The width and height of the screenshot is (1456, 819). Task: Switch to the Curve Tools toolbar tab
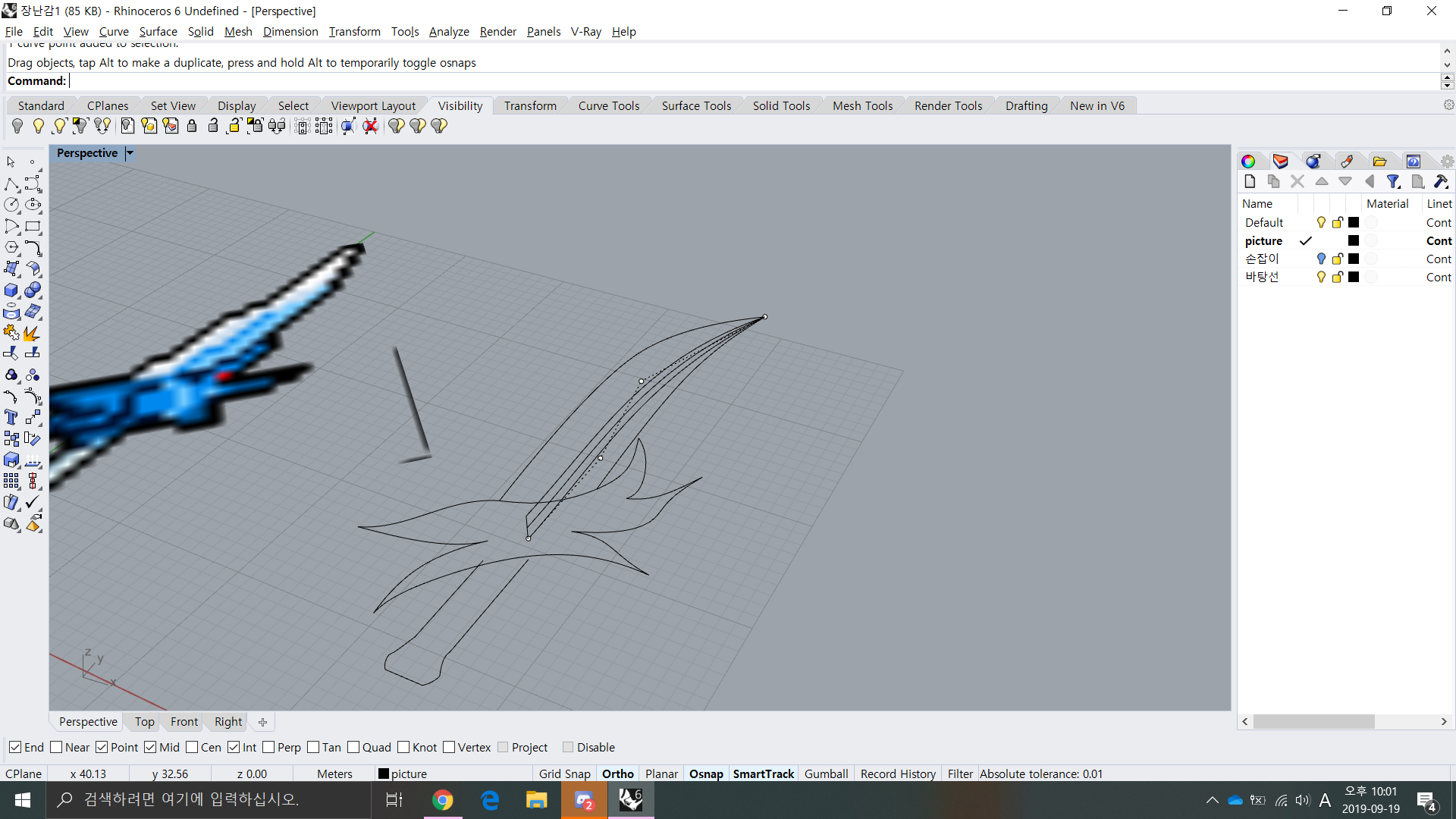(608, 105)
